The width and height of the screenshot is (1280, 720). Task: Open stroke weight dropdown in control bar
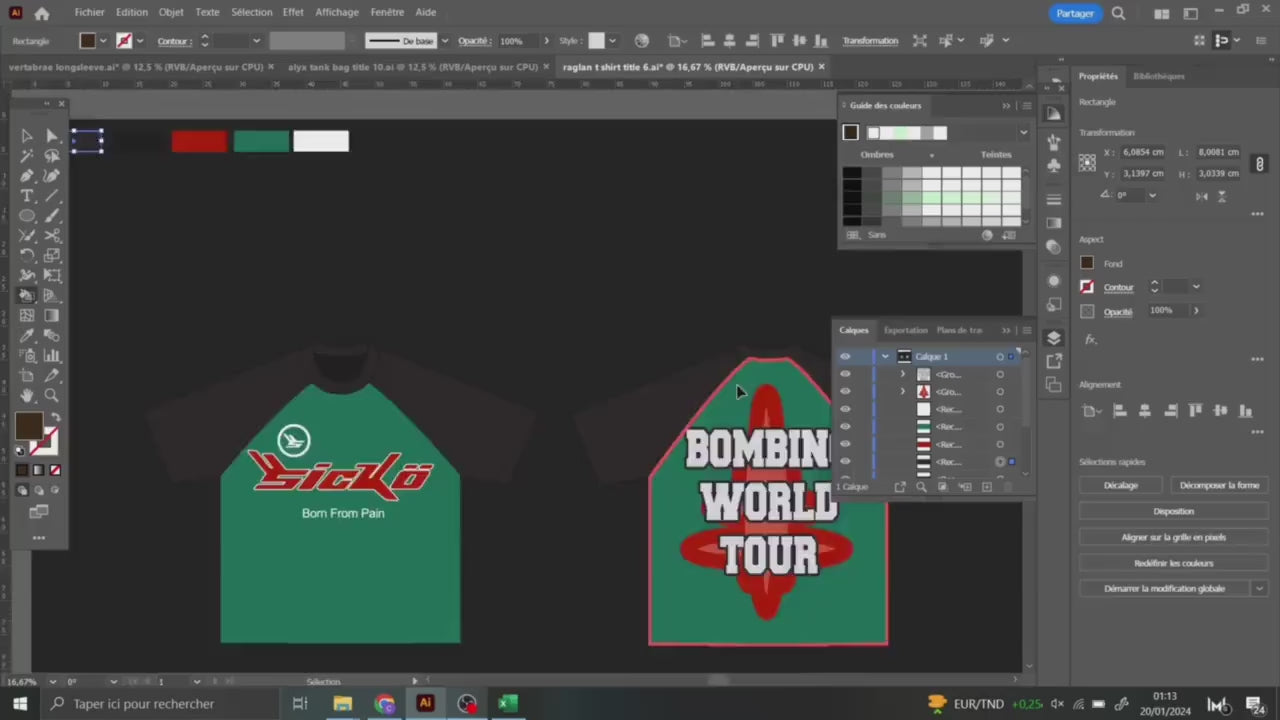point(256,41)
